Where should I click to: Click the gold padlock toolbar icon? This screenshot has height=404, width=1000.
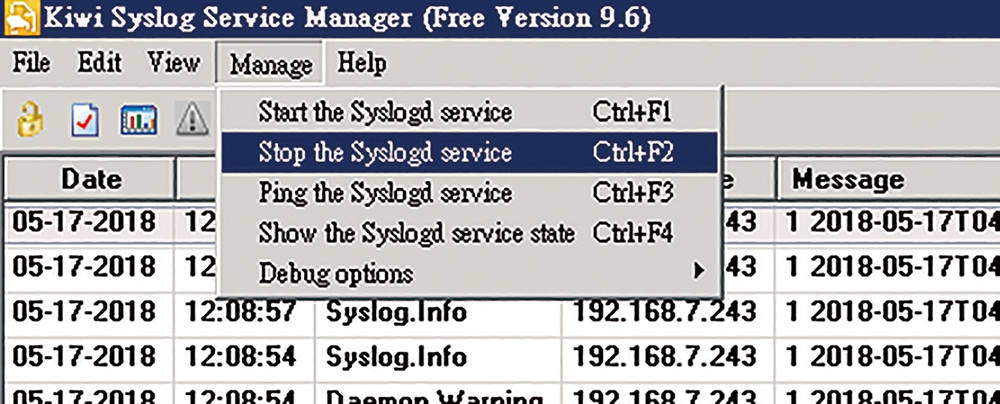click(x=30, y=119)
